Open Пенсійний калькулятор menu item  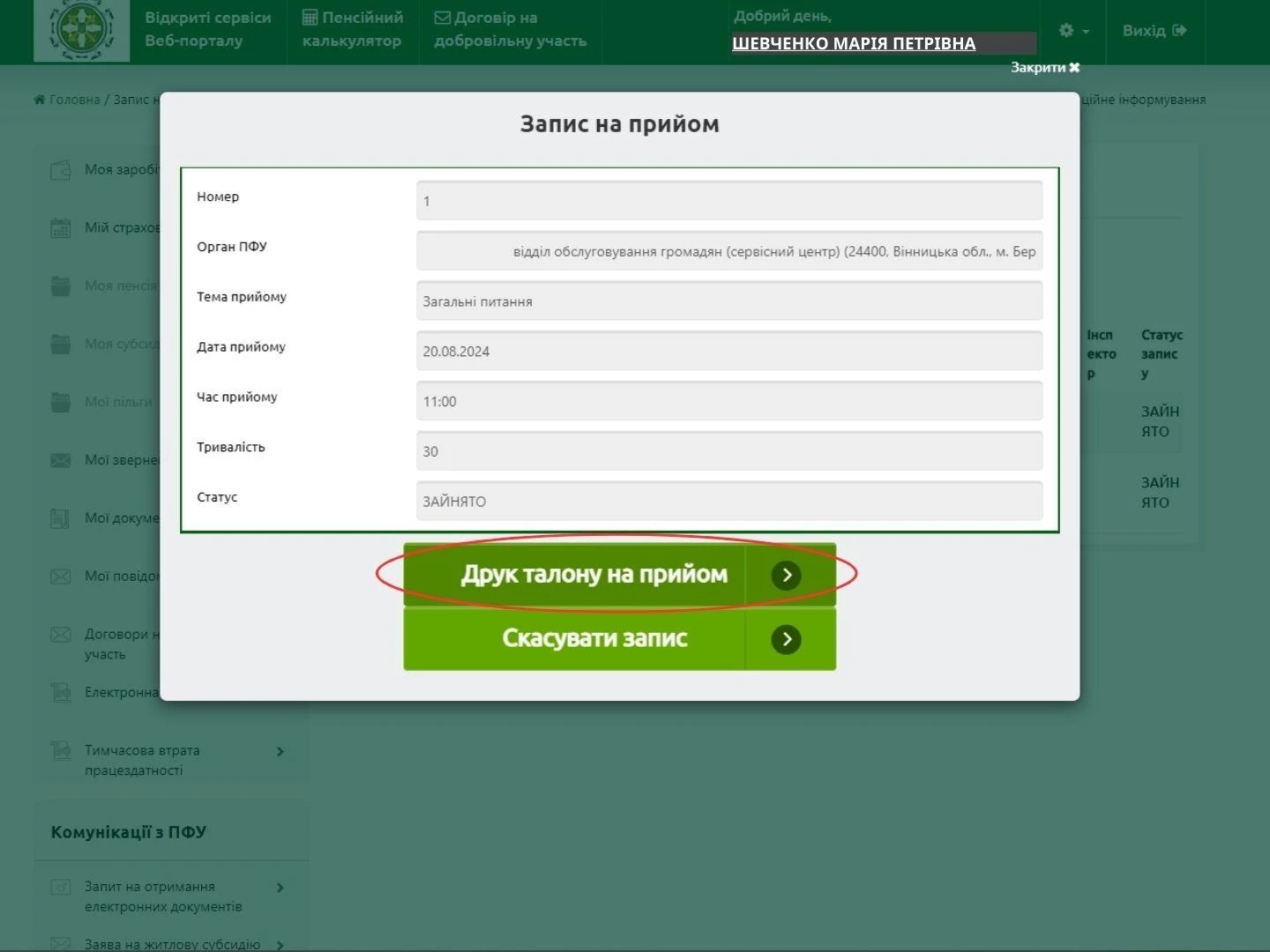point(352,29)
